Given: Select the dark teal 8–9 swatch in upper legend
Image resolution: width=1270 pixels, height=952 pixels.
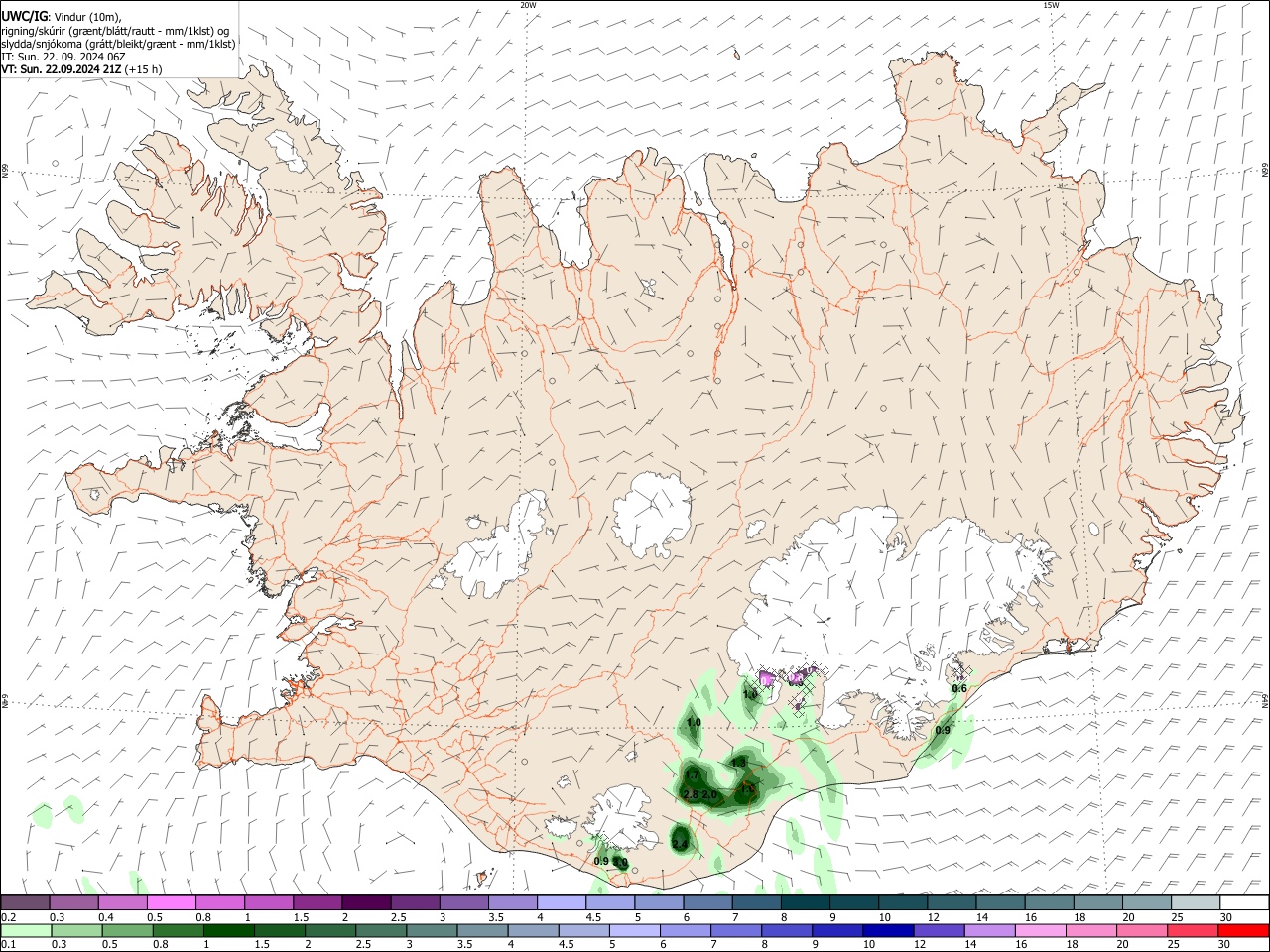Looking at the screenshot, I should (806, 902).
